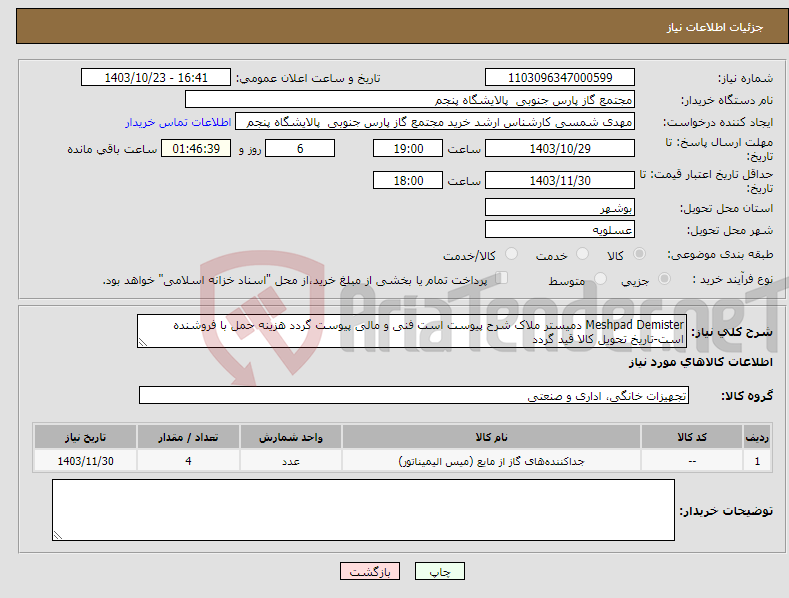The image size is (789, 598).
Task: Click the remaining time field 01:46:39
Action: 196,148
